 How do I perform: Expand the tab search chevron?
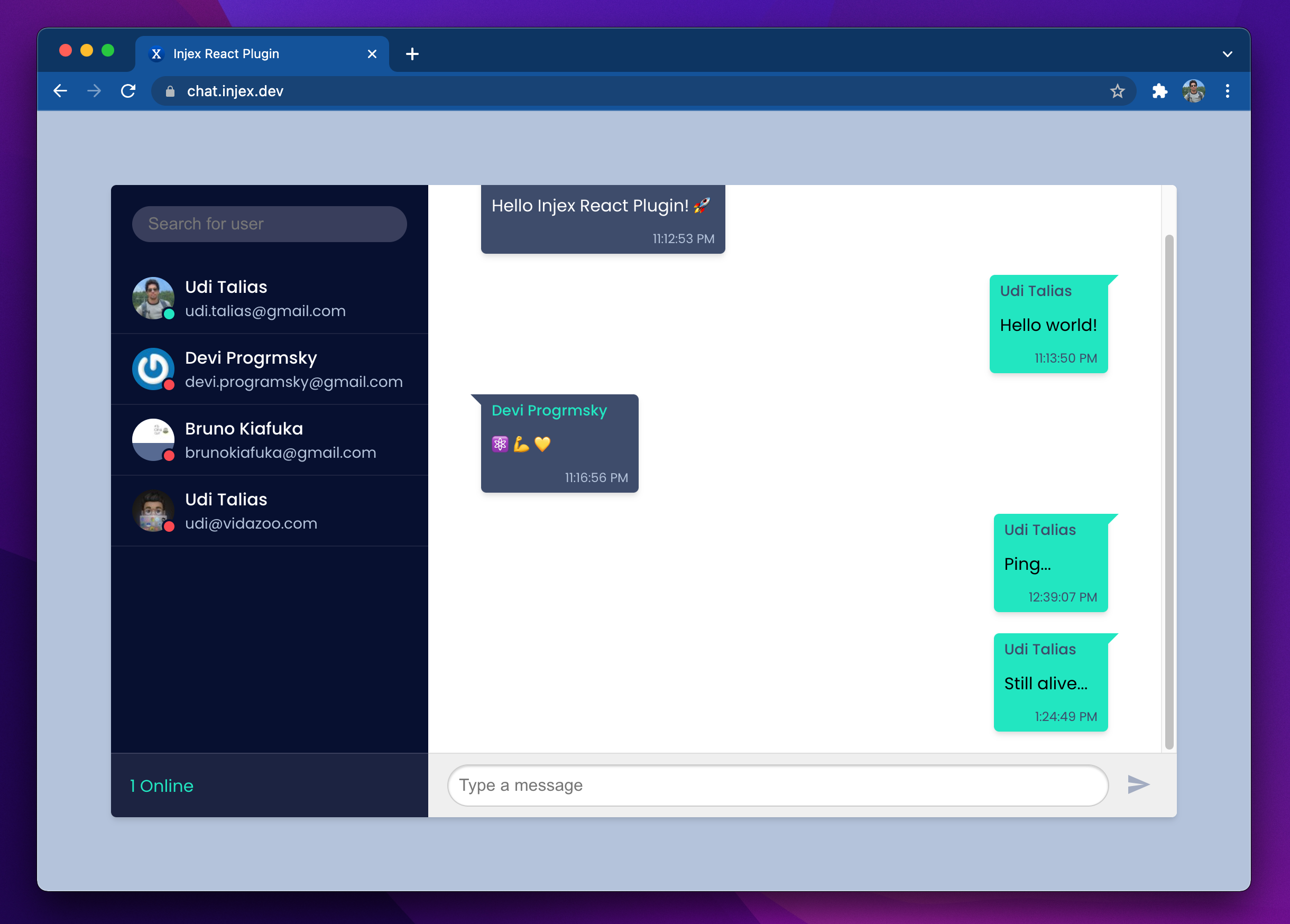[1228, 54]
